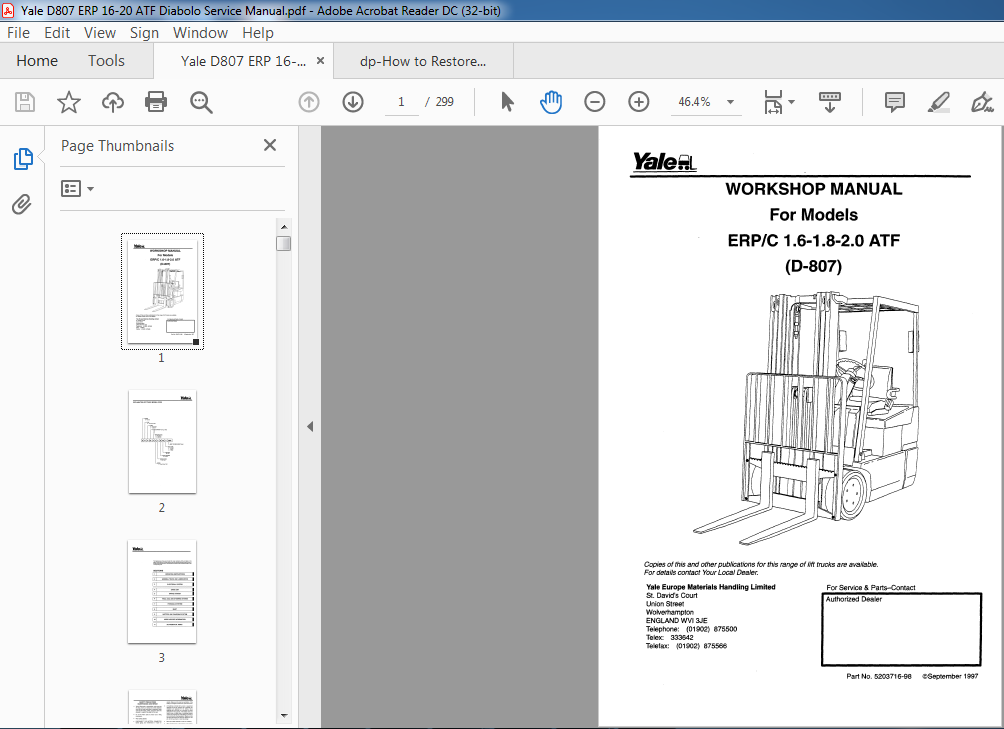Click the Yale logo on the document page

[x=664, y=162]
